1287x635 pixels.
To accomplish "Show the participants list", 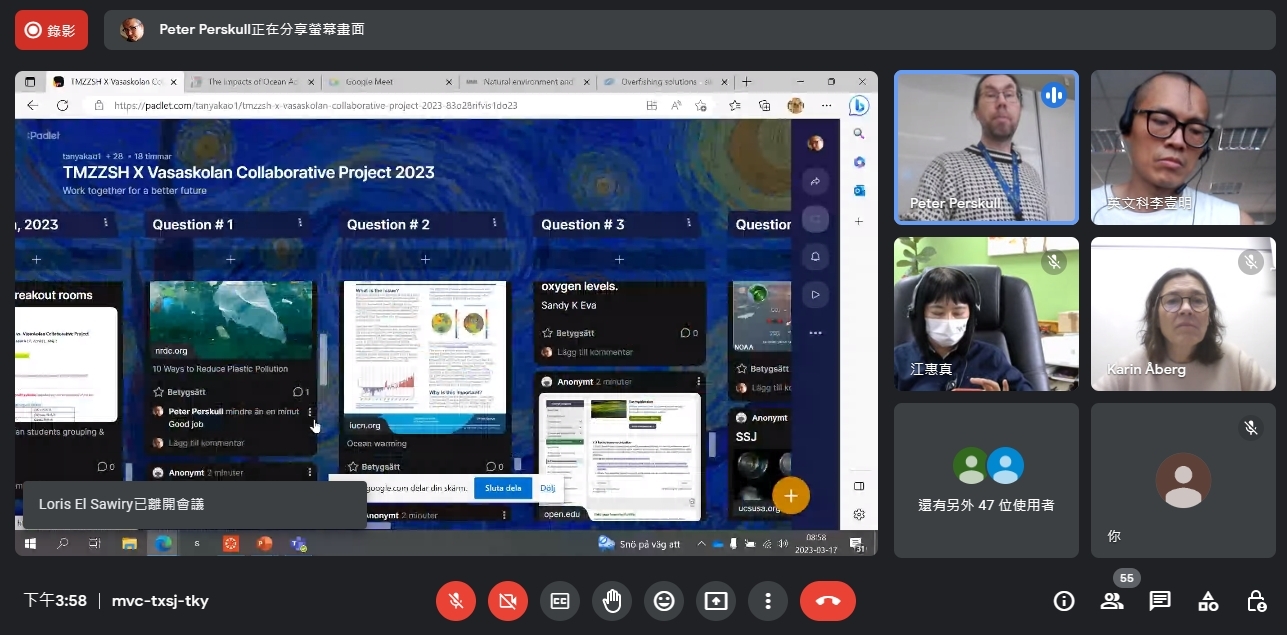I will pyautogui.click(x=1112, y=601).
